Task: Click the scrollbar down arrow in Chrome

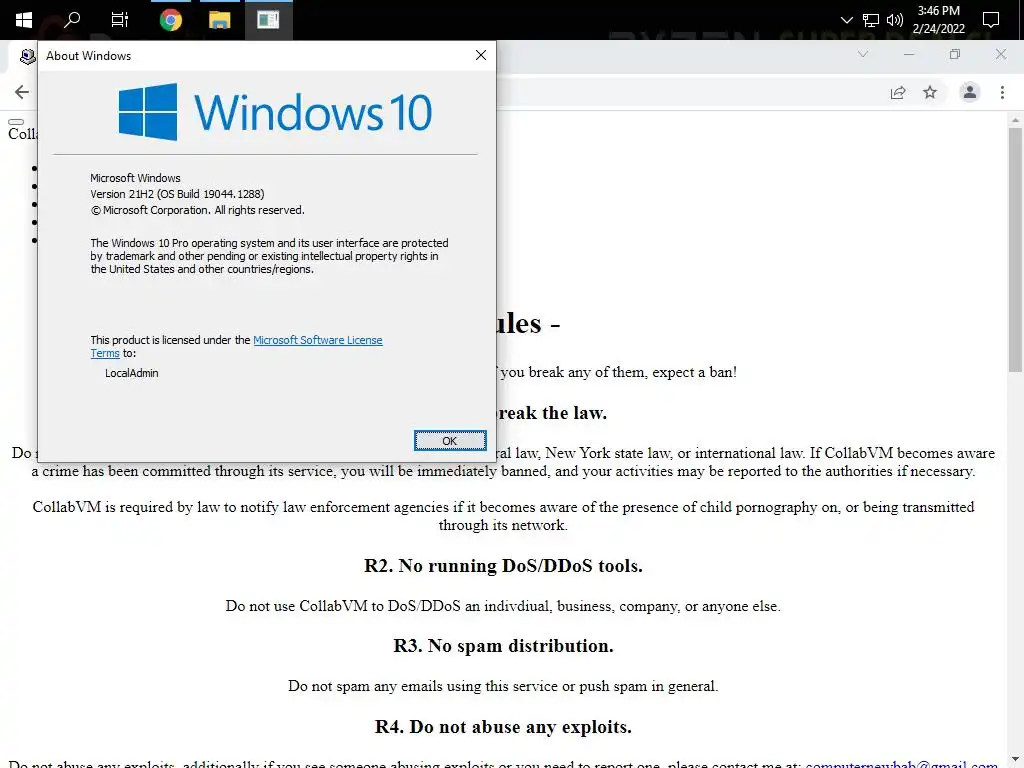Action: 1015,761
